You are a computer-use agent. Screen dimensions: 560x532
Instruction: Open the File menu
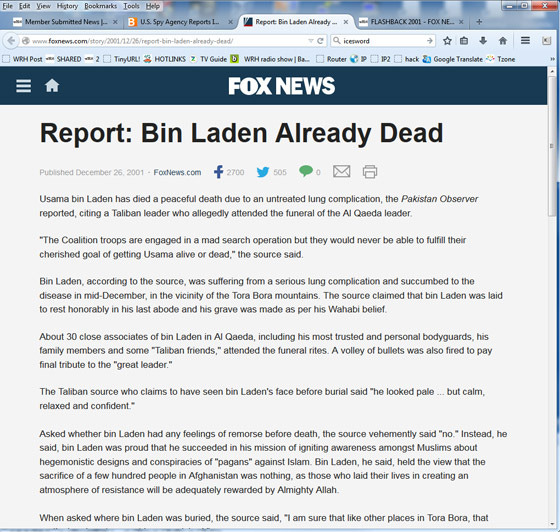[8, 6]
